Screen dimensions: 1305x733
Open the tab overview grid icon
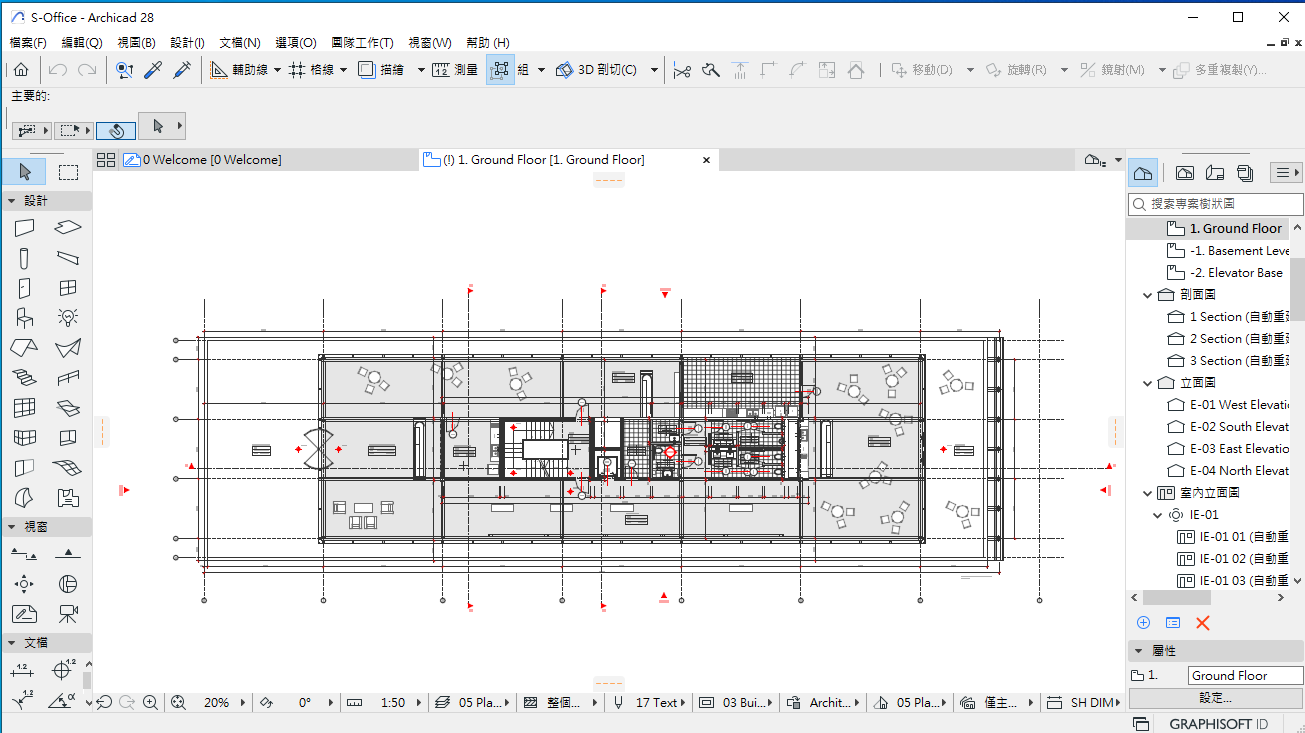pyautogui.click(x=106, y=160)
